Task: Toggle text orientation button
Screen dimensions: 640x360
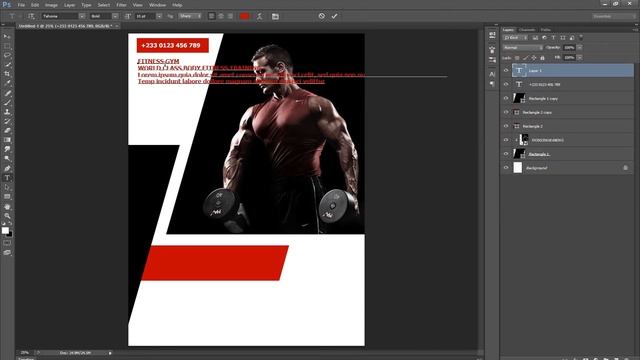Action: [x=31, y=16]
